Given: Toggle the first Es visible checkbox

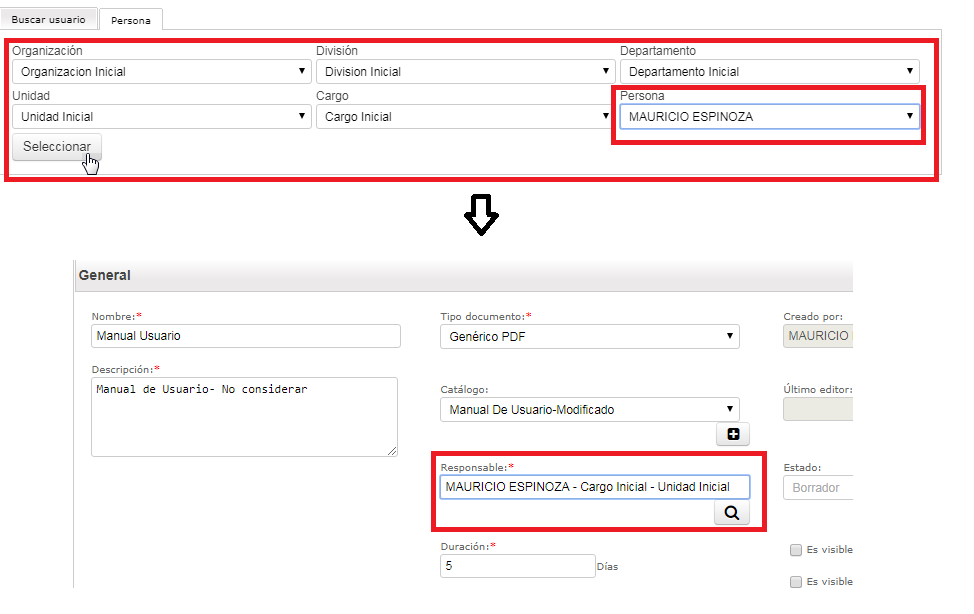Looking at the screenshot, I should pos(796,550).
